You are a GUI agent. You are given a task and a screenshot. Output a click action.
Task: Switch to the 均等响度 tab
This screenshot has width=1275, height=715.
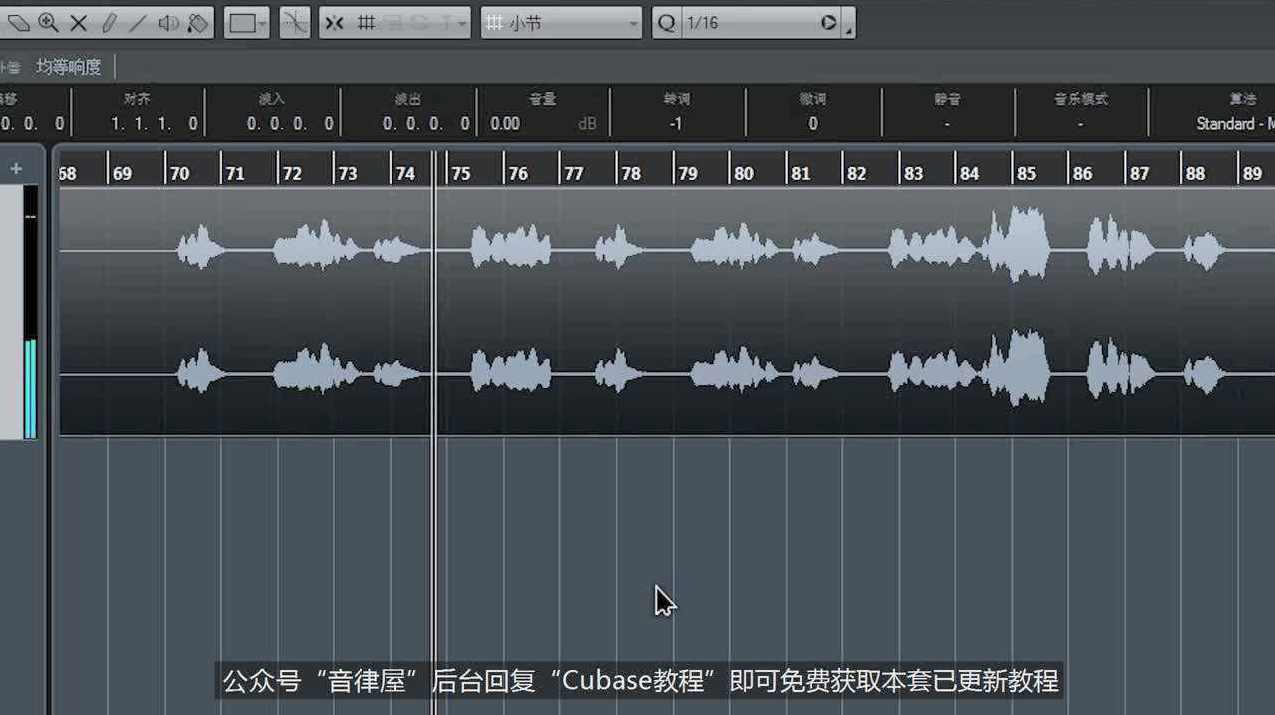pyautogui.click(x=68, y=66)
